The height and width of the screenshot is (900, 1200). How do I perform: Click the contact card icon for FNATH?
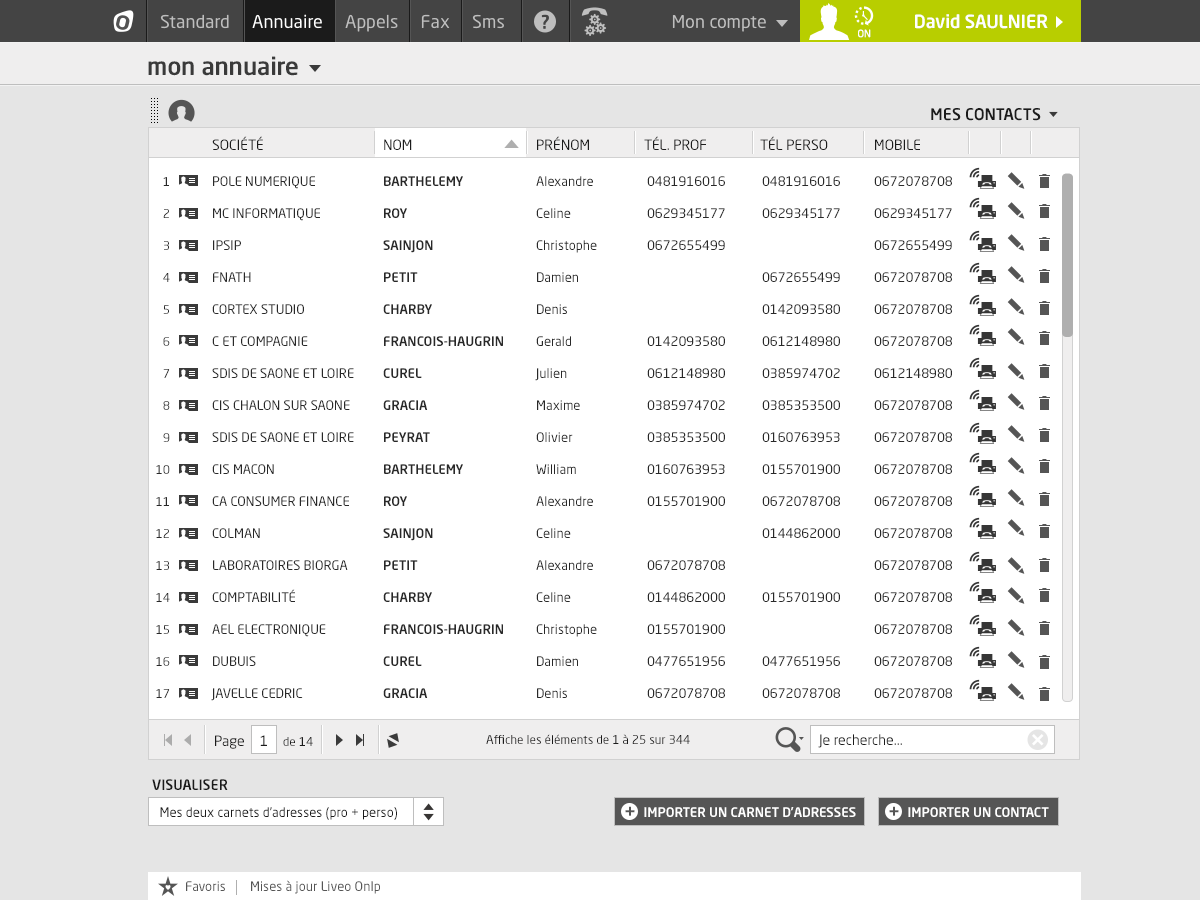coord(188,277)
